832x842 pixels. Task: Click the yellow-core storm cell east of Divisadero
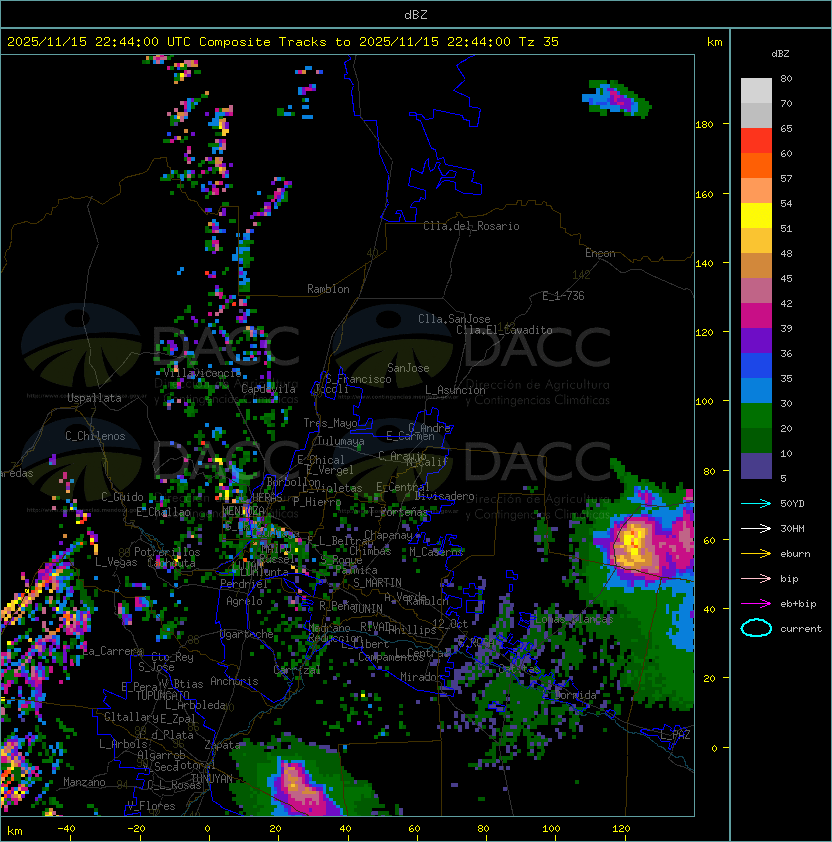[x=635, y=543]
